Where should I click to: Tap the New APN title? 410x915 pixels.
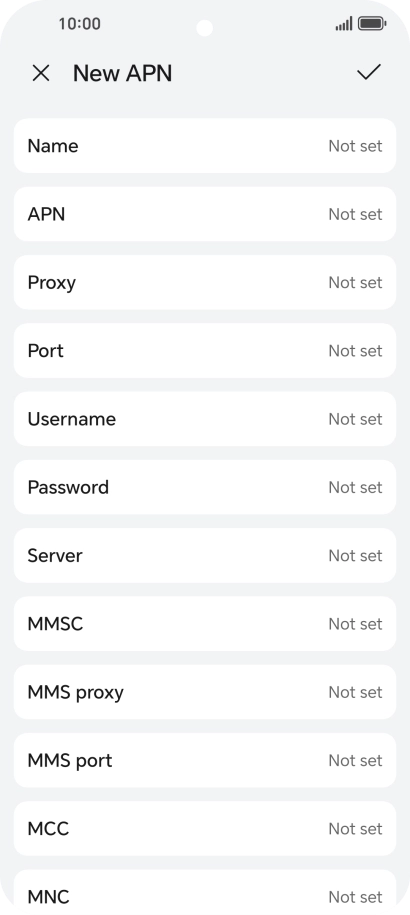(122, 74)
